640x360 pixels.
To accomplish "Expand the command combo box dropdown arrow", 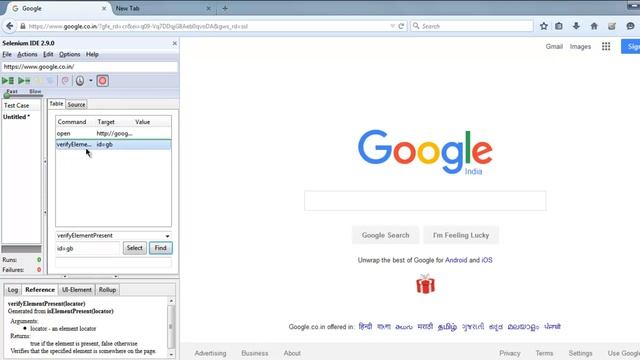I will pyautogui.click(x=167, y=236).
